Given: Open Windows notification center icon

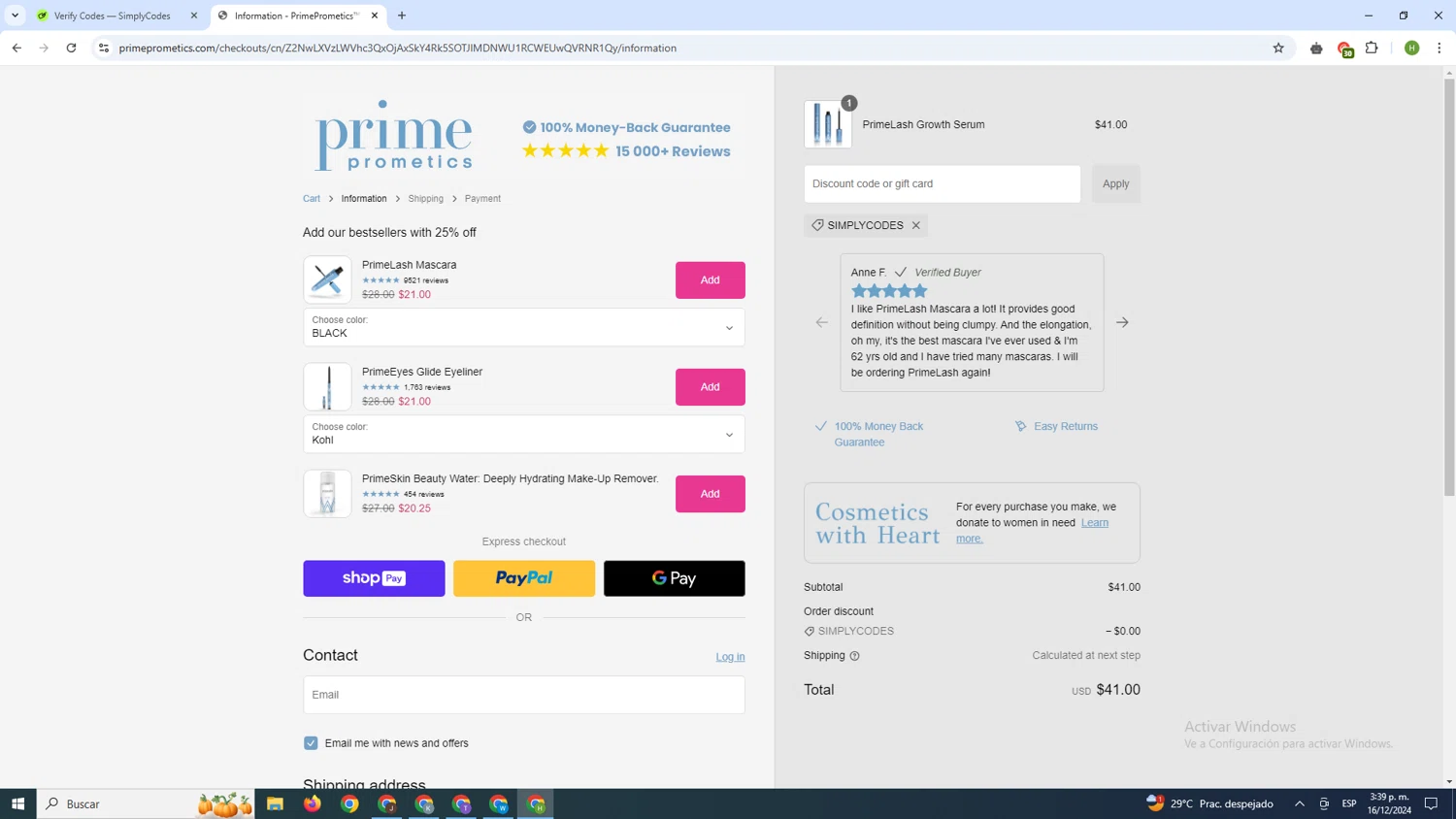Looking at the screenshot, I should [1431, 803].
